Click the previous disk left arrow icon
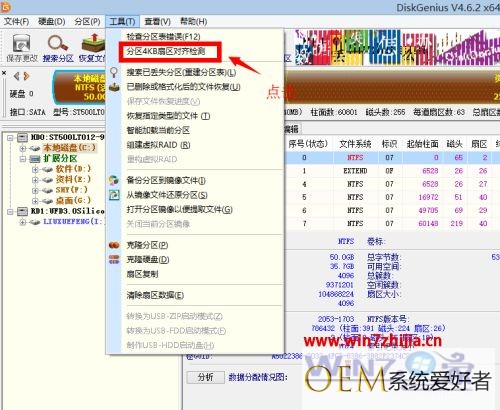 16,76
